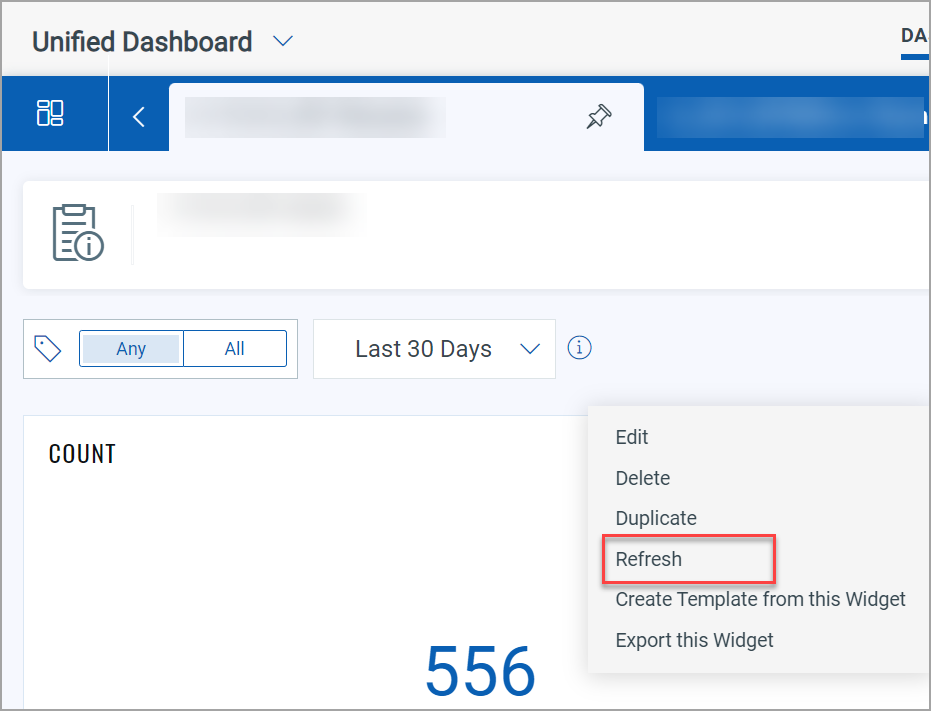Go back with the left chevron arrow

click(x=139, y=116)
